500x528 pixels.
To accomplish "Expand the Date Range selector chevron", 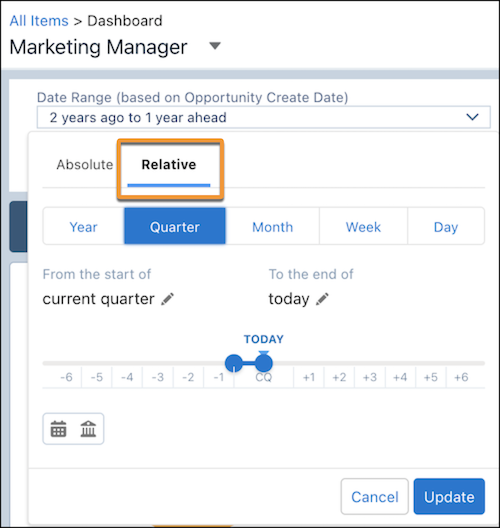I will point(472,117).
